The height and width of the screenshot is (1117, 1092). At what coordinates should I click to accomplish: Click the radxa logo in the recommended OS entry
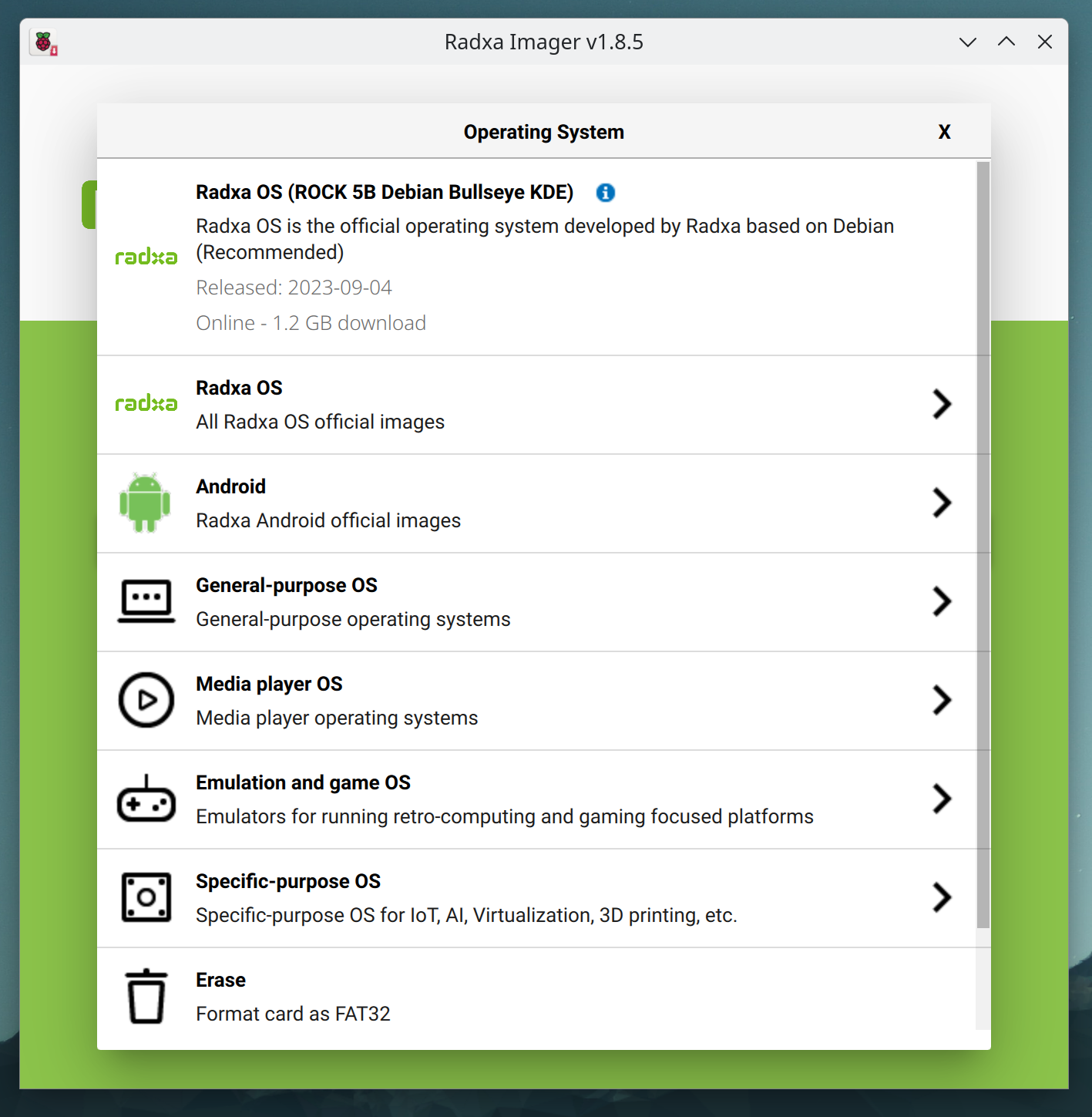point(146,257)
